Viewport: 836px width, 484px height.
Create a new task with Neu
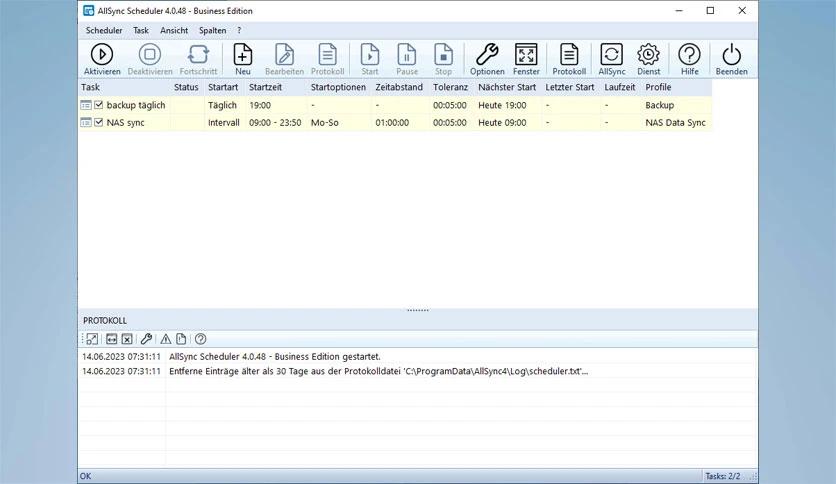(243, 59)
